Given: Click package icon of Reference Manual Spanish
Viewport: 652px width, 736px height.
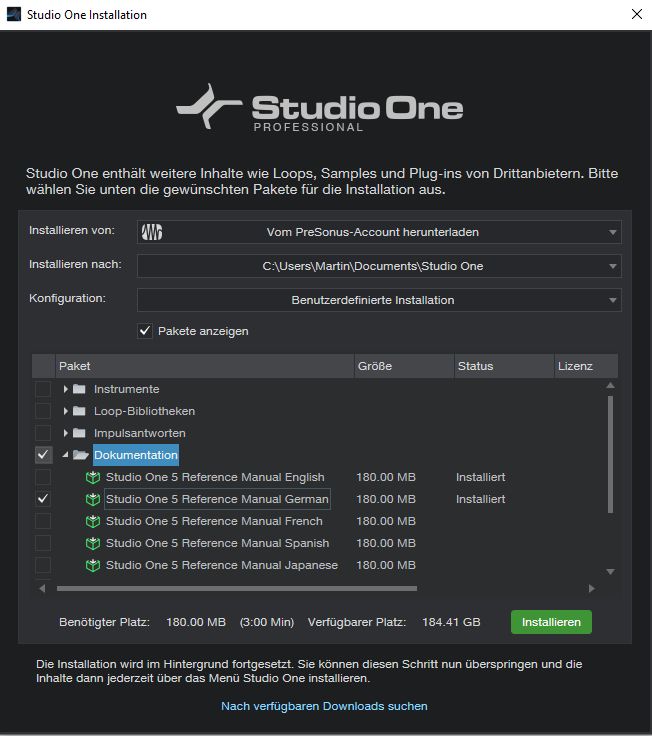Looking at the screenshot, I should pos(93,543).
